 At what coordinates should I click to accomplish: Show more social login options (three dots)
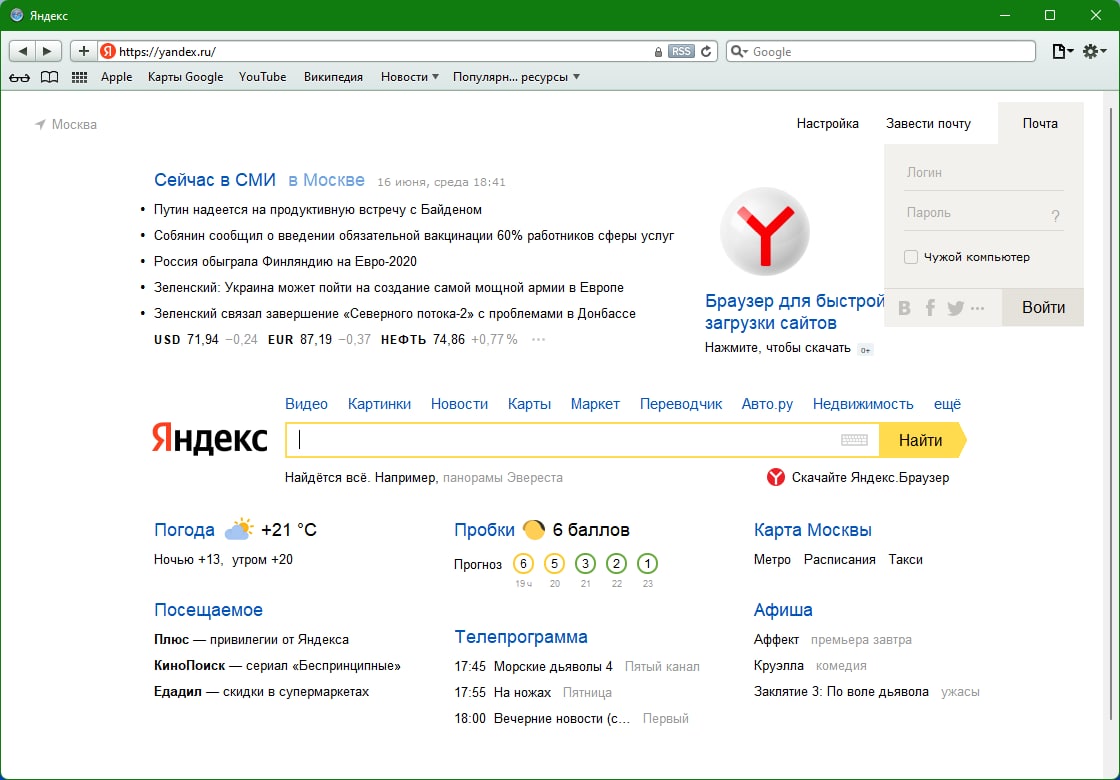click(979, 309)
